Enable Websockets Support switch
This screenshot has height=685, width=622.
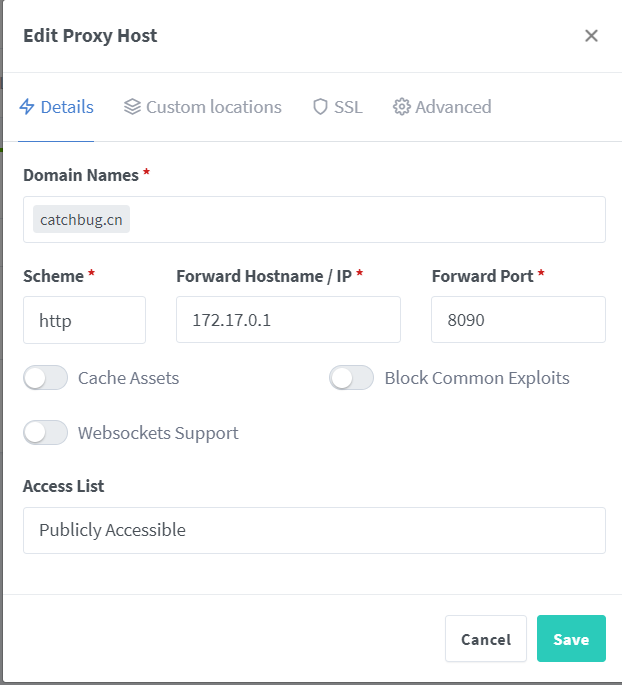[x=45, y=433]
